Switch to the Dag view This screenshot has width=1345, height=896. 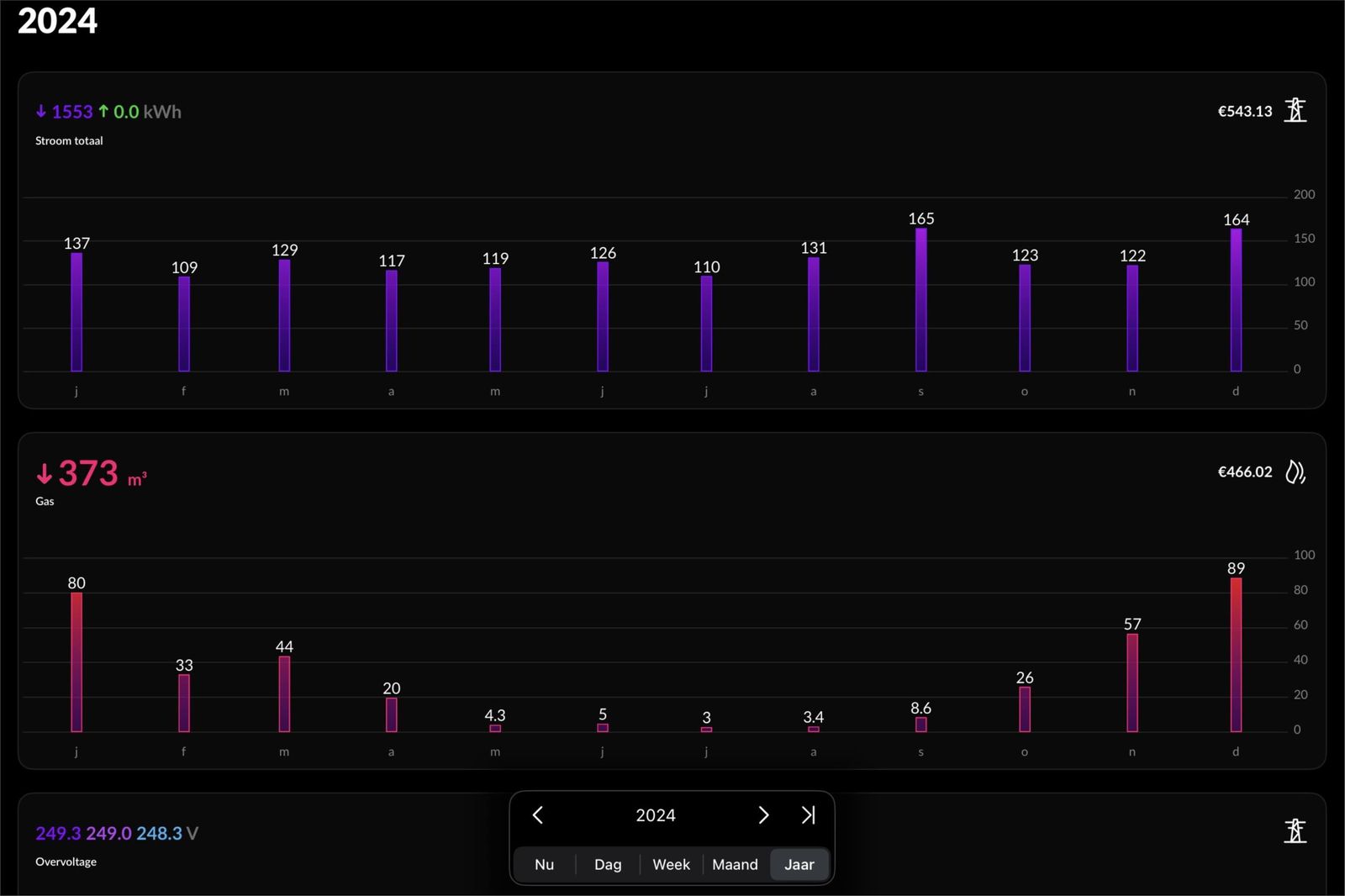coord(608,864)
